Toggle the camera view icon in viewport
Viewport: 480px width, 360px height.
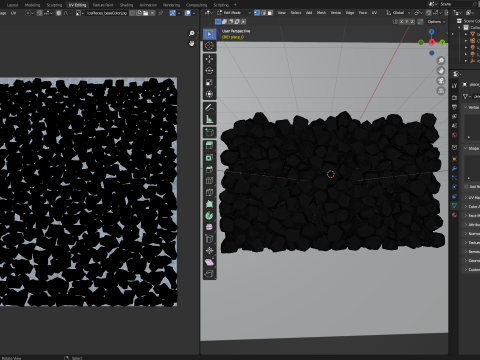[x=441, y=81]
